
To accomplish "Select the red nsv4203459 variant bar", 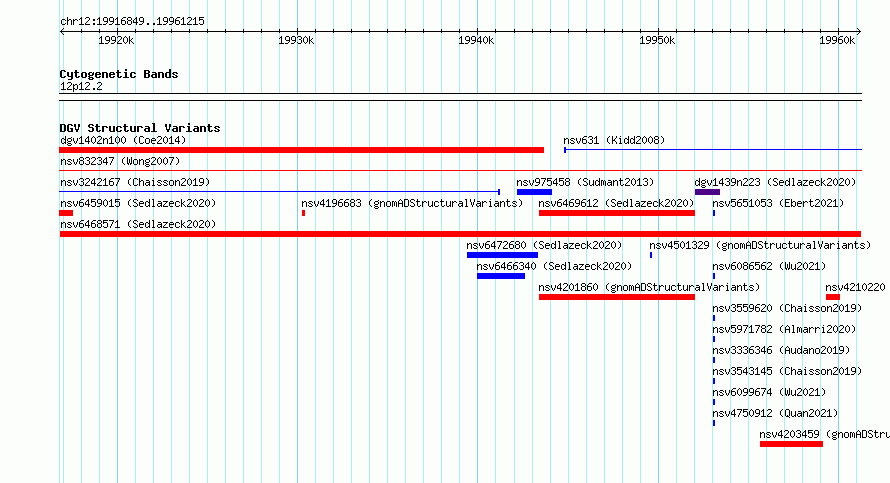I will point(791,444).
